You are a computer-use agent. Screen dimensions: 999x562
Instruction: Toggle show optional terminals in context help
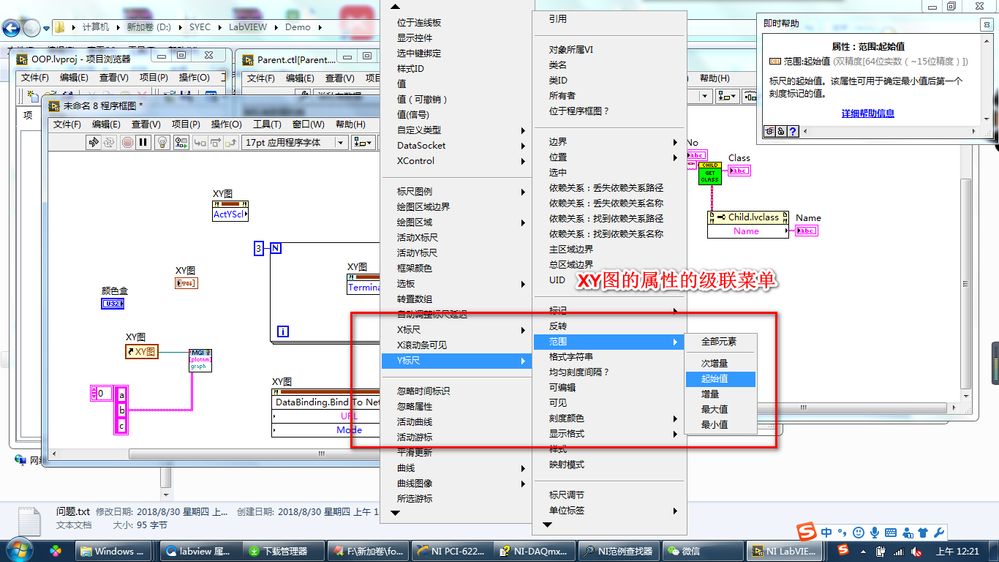[x=770, y=131]
